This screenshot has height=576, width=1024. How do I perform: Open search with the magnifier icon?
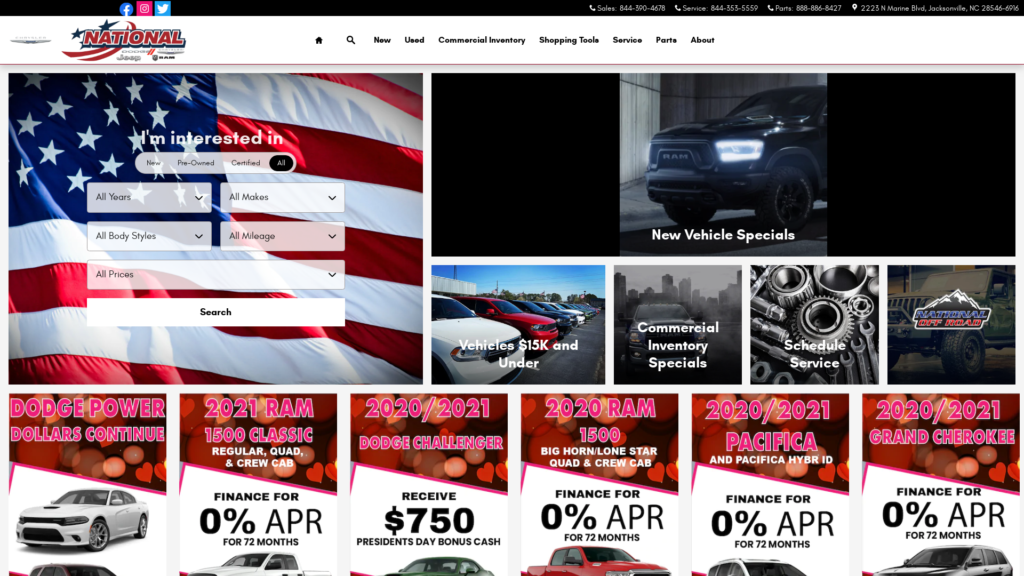pyautogui.click(x=351, y=41)
